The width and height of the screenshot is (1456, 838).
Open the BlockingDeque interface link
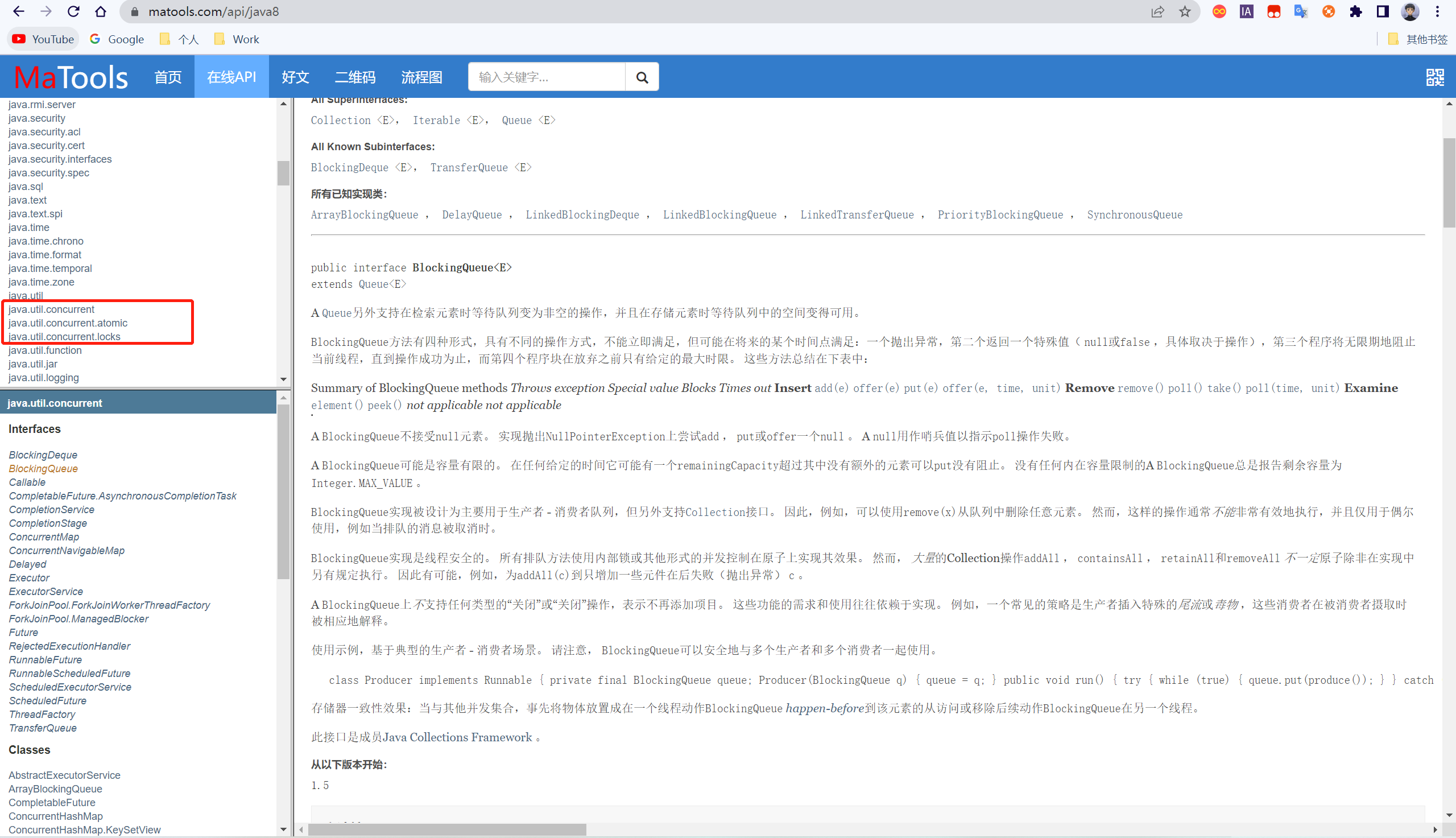tap(43, 455)
